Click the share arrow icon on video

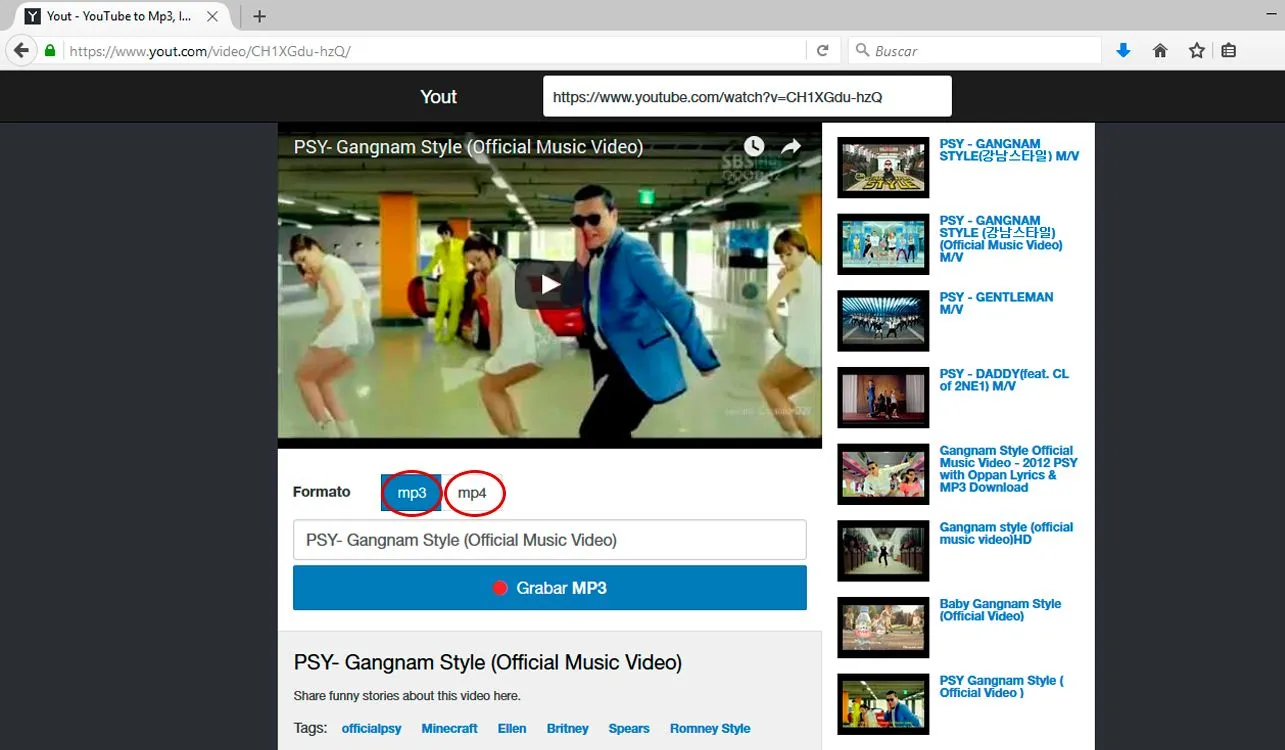click(791, 147)
